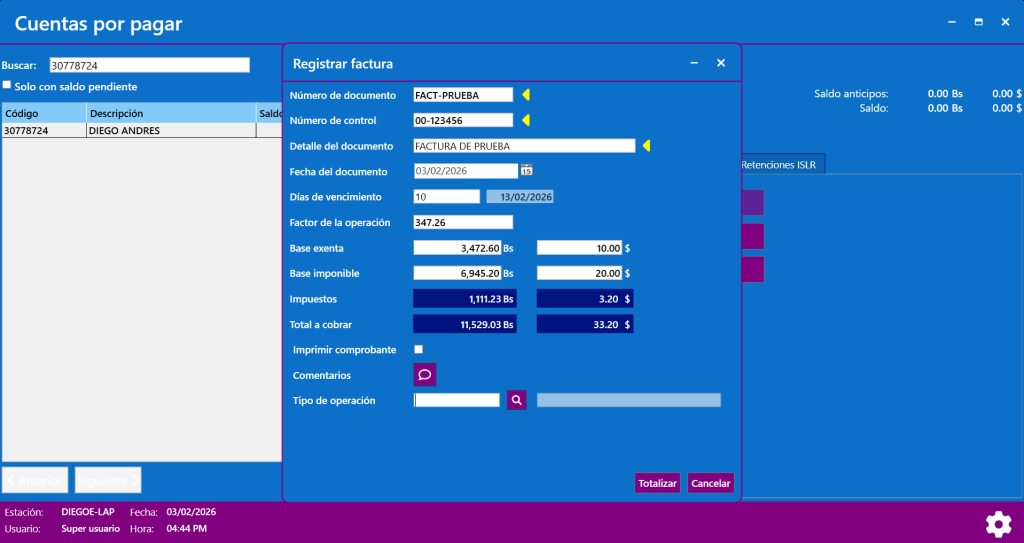Close the Registrar factura dialog
Image resolution: width=1024 pixels, height=543 pixels.
pos(720,63)
